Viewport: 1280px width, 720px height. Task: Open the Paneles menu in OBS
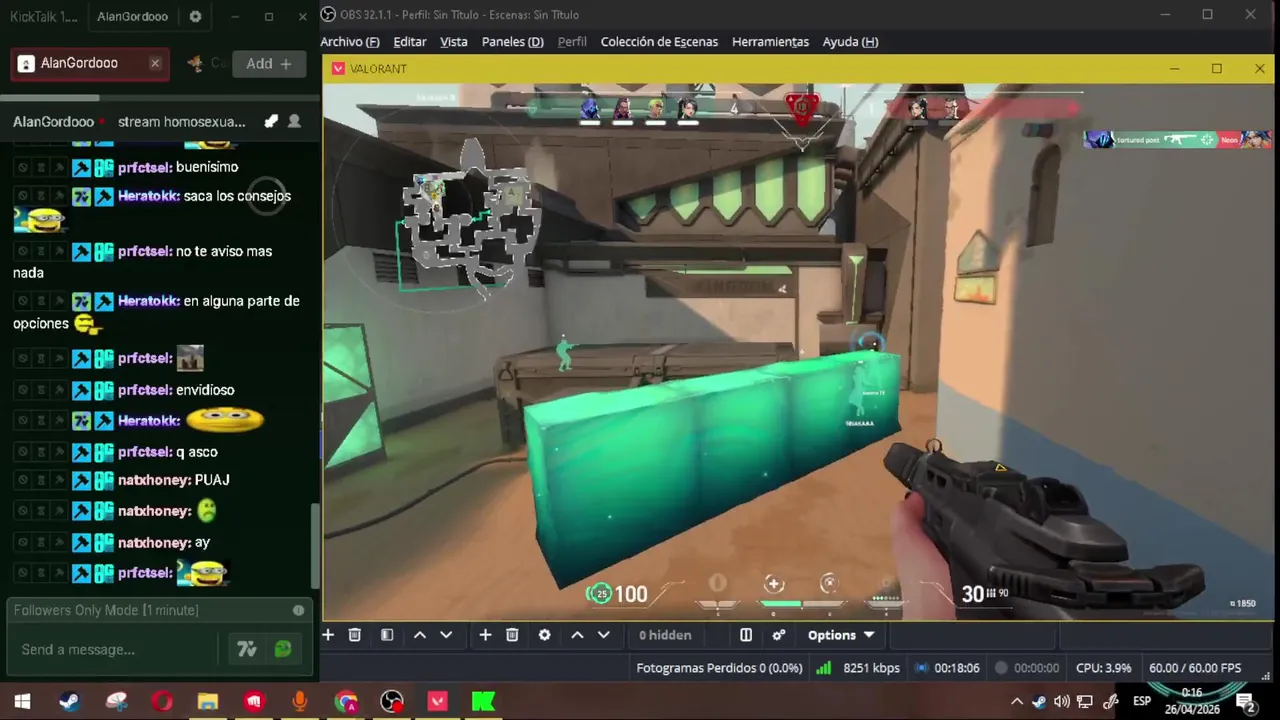pyautogui.click(x=513, y=42)
